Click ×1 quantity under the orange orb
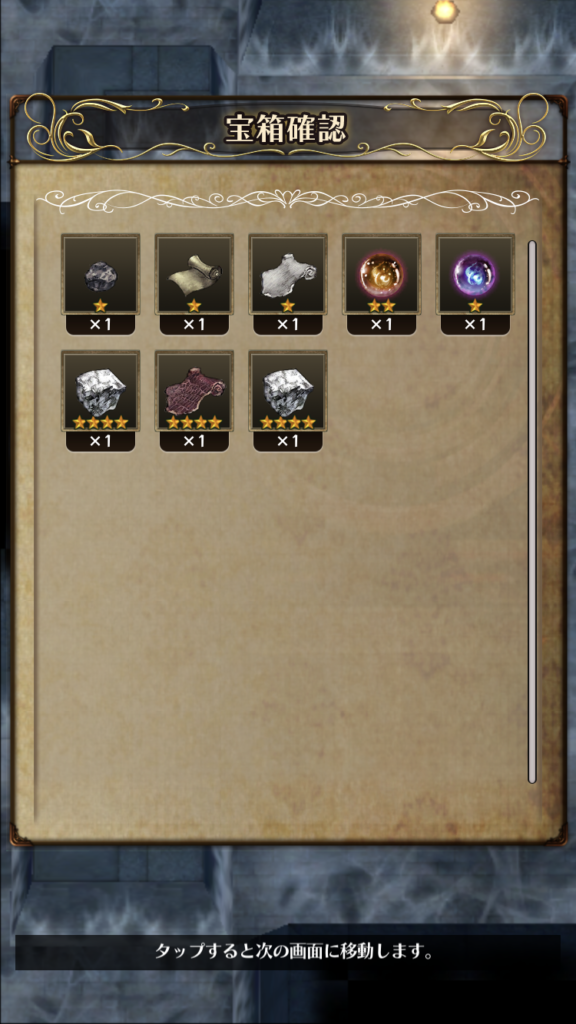The width and height of the screenshot is (576, 1024). (x=382, y=325)
